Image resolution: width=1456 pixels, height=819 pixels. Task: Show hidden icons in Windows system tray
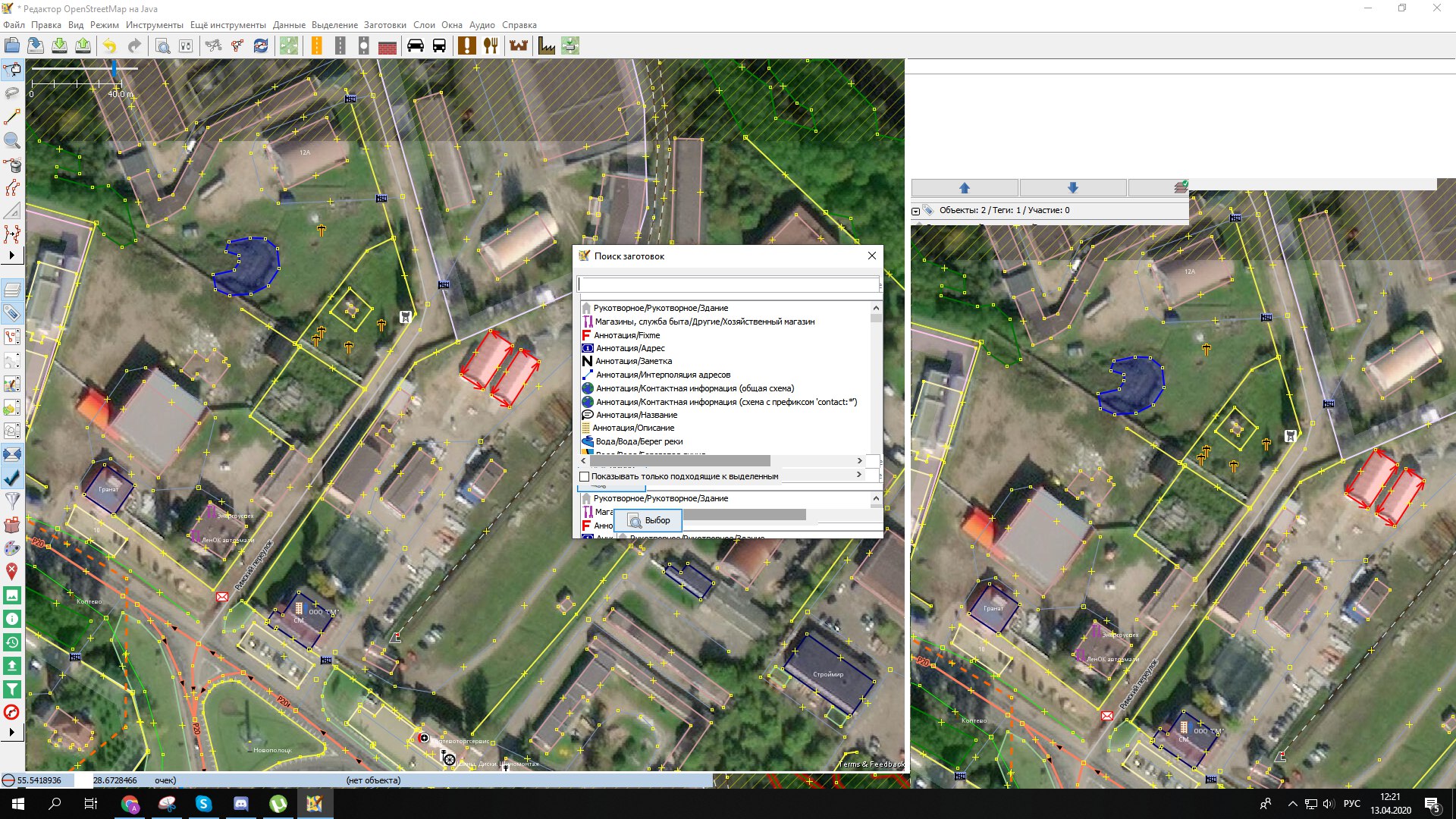click(1292, 804)
